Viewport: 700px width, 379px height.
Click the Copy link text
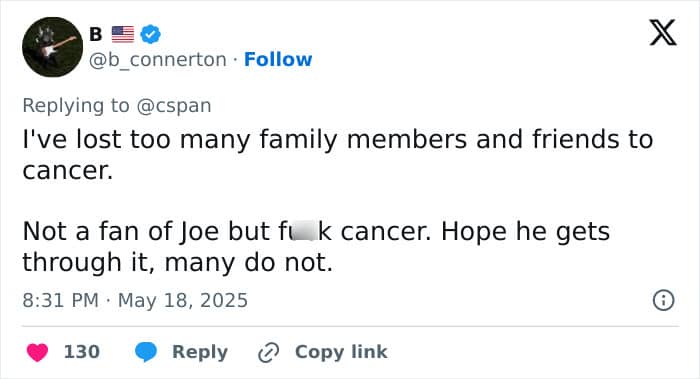pyautogui.click(x=341, y=352)
